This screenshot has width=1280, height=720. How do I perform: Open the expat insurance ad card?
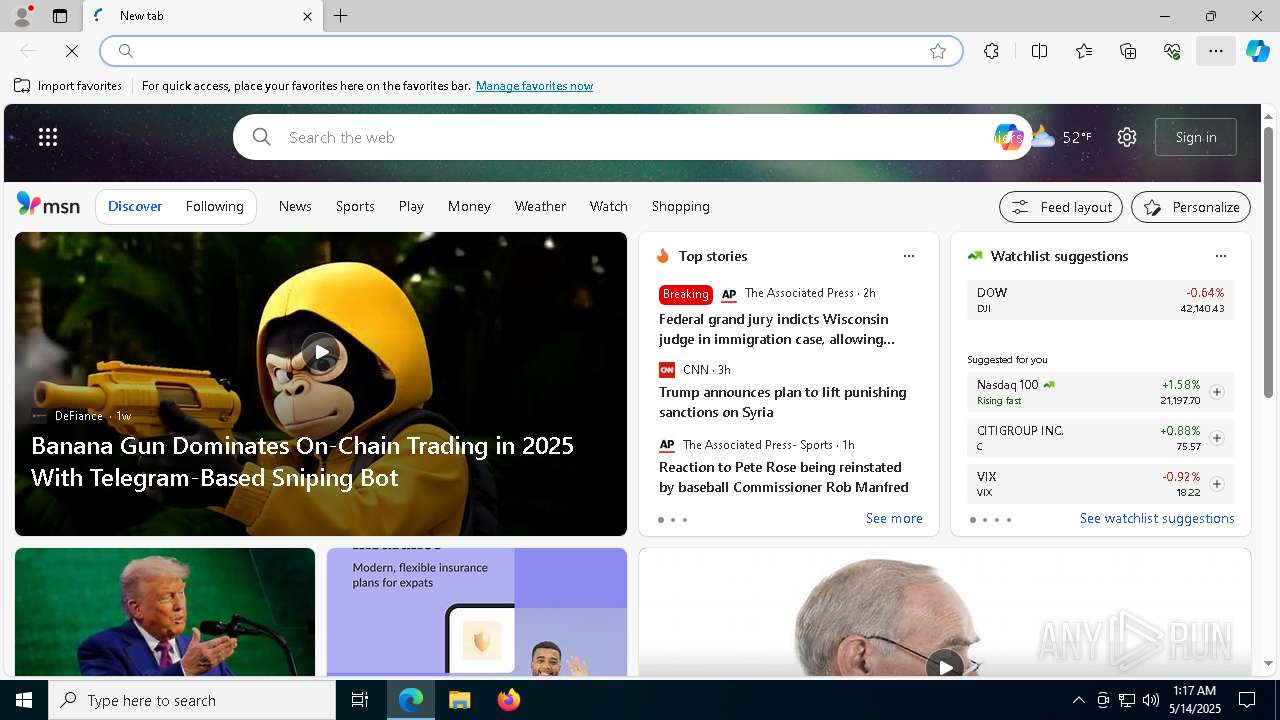coord(477,612)
